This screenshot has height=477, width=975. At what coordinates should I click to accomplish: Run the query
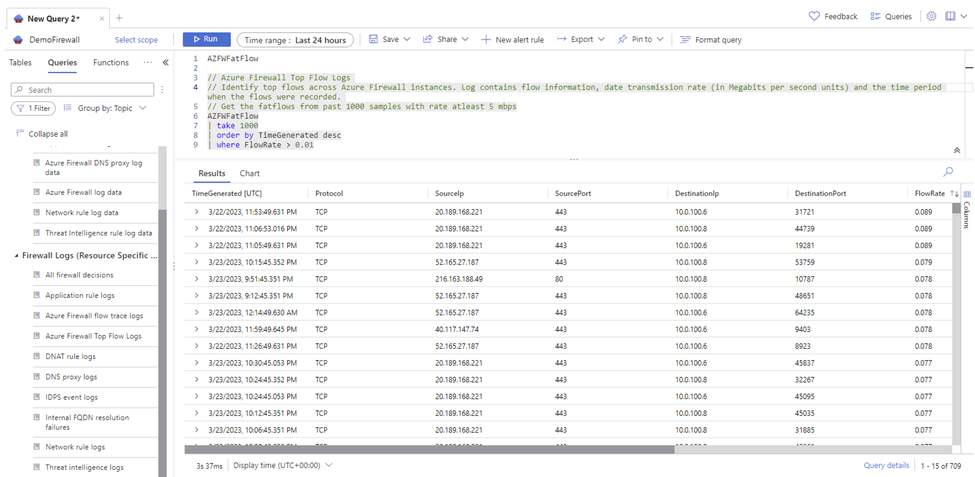[206, 39]
